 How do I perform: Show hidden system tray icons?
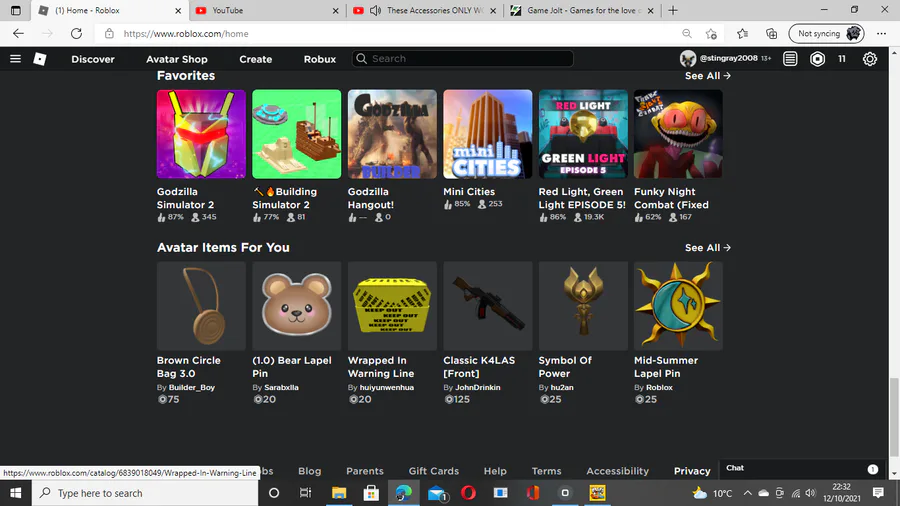tap(747, 493)
